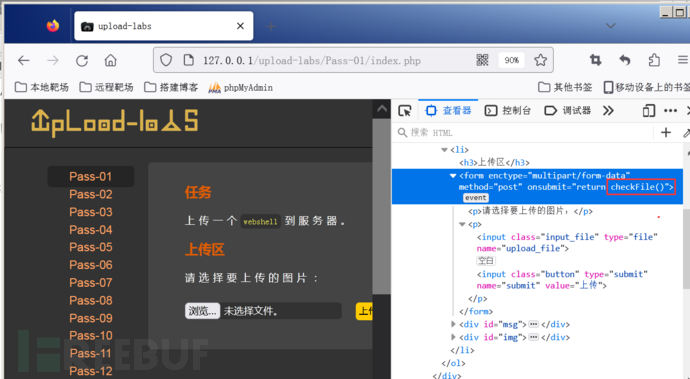This screenshot has width=690, height=379.
Task: Open Pass-04 in the sidebar
Action: pyautogui.click(x=91, y=229)
